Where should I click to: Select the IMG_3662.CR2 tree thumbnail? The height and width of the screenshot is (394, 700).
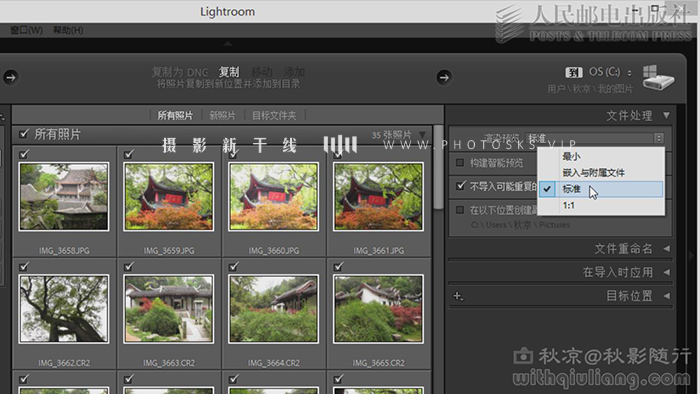64,309
